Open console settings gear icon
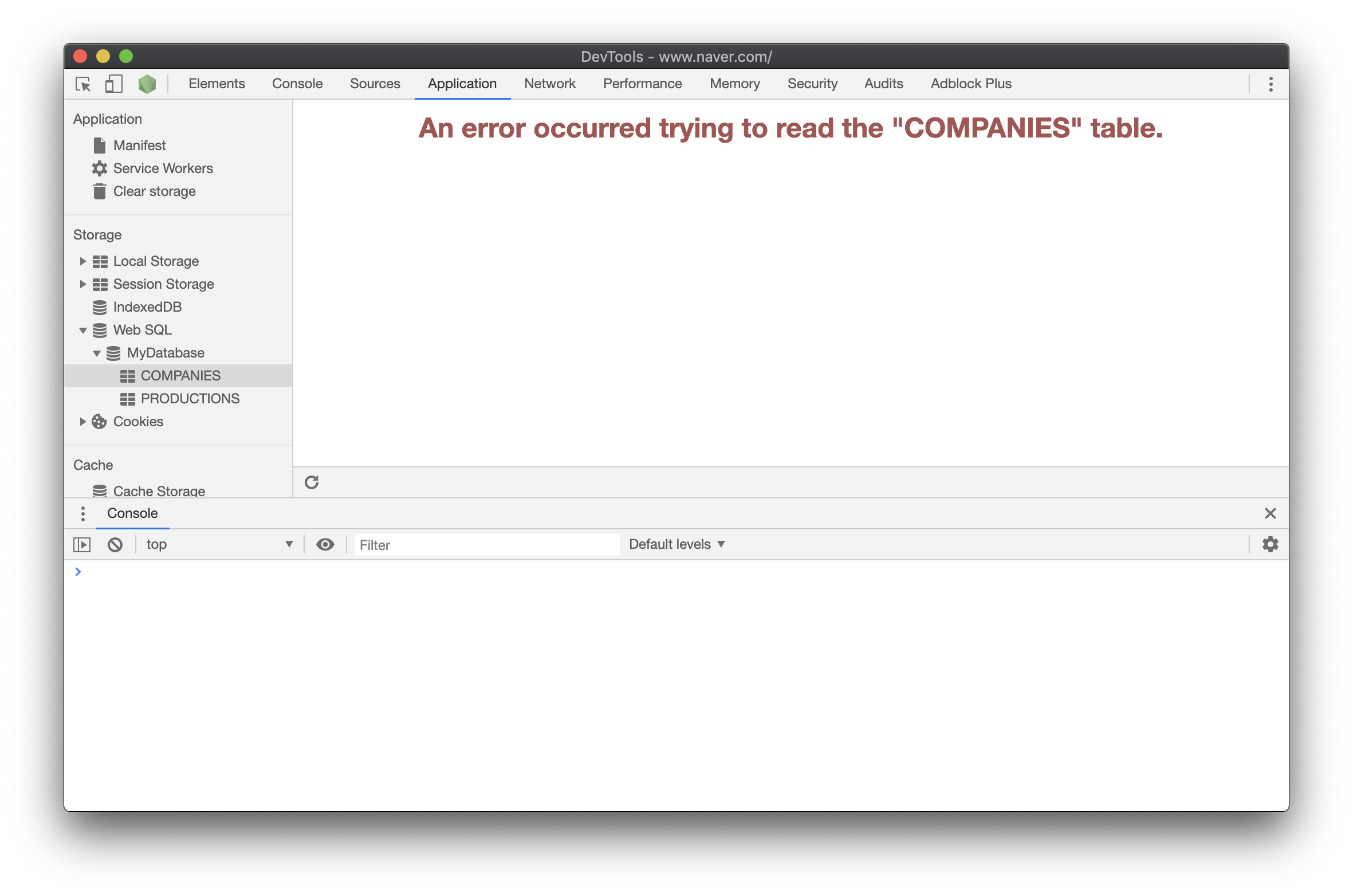The height and width of the screenshot is (896, 1353). [x=1270, y=544]
